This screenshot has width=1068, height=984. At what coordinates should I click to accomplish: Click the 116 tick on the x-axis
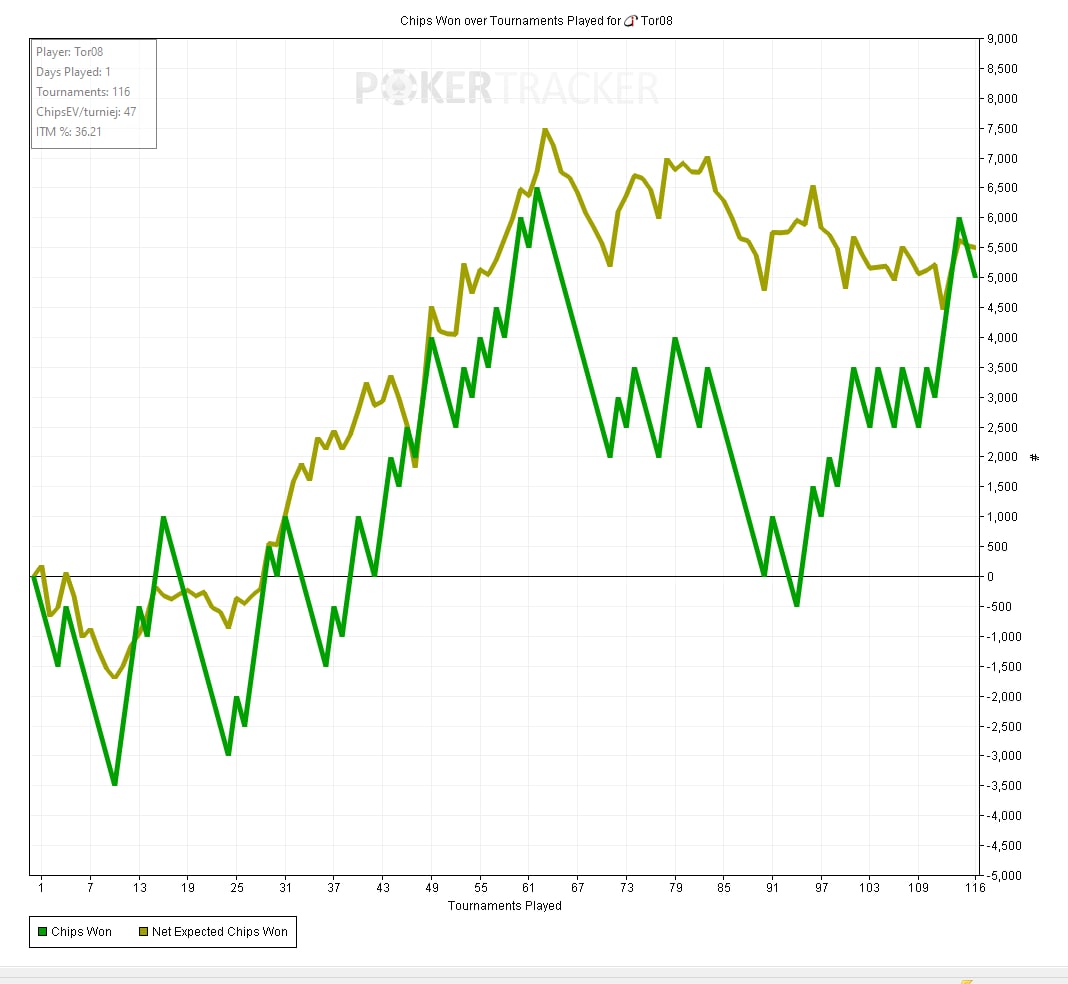tap(975, 888)
